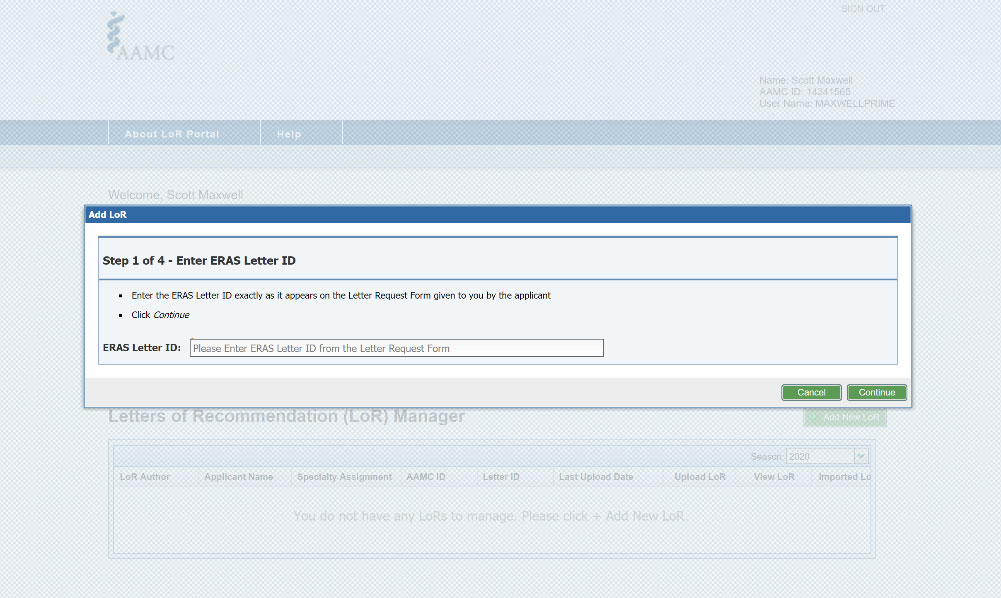Click the Upload LoR column header
Viewport: 1001px width, 598px height.
point(700,477)
